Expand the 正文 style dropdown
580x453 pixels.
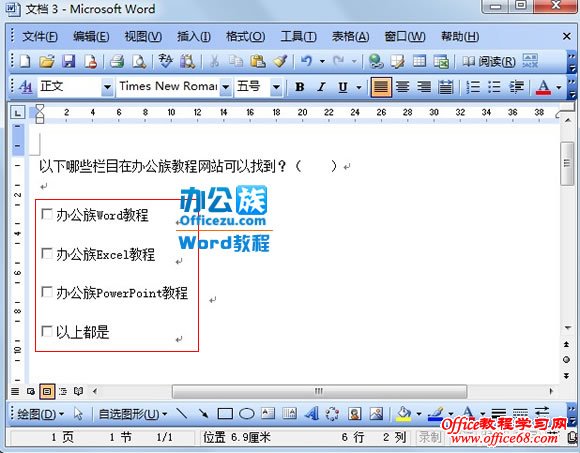pos(107,87)
